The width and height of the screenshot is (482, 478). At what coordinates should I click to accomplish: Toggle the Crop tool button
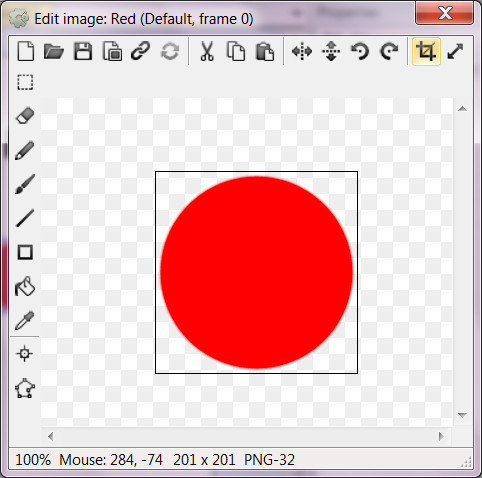(426, 51)
